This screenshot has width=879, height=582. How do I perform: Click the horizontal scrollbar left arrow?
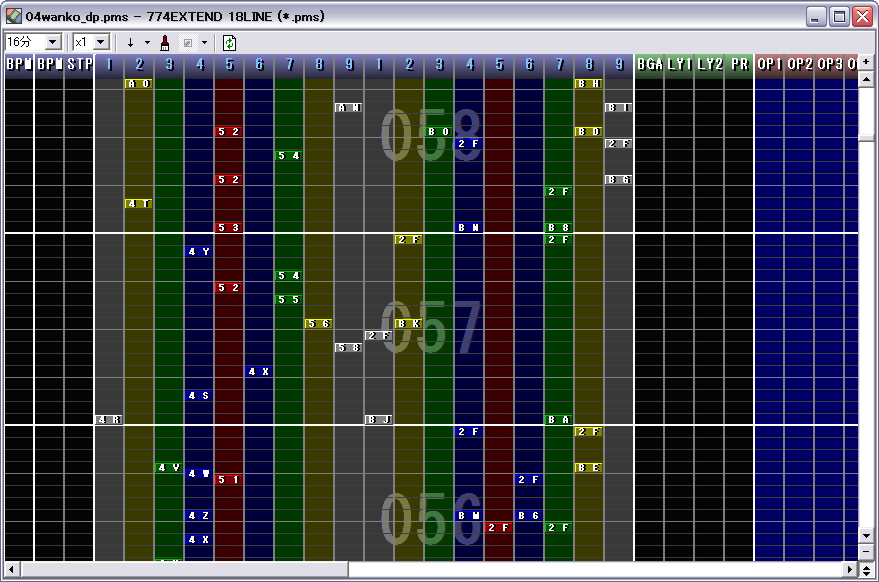click(12, 569)
